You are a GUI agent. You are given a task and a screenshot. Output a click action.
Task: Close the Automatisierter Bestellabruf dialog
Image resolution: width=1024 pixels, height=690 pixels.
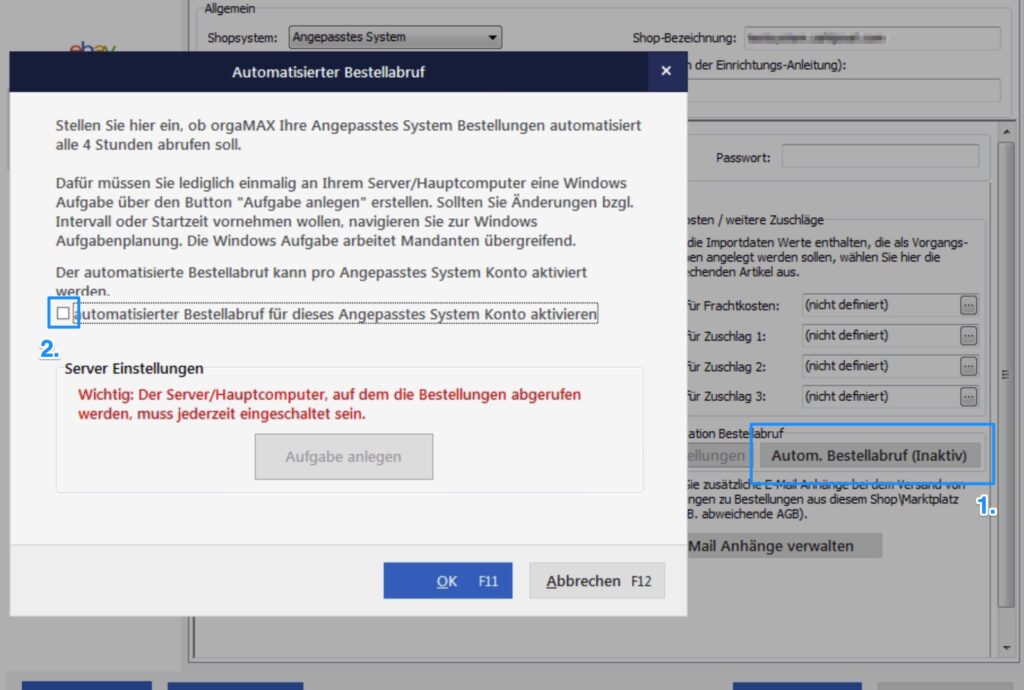coord(665,71)
